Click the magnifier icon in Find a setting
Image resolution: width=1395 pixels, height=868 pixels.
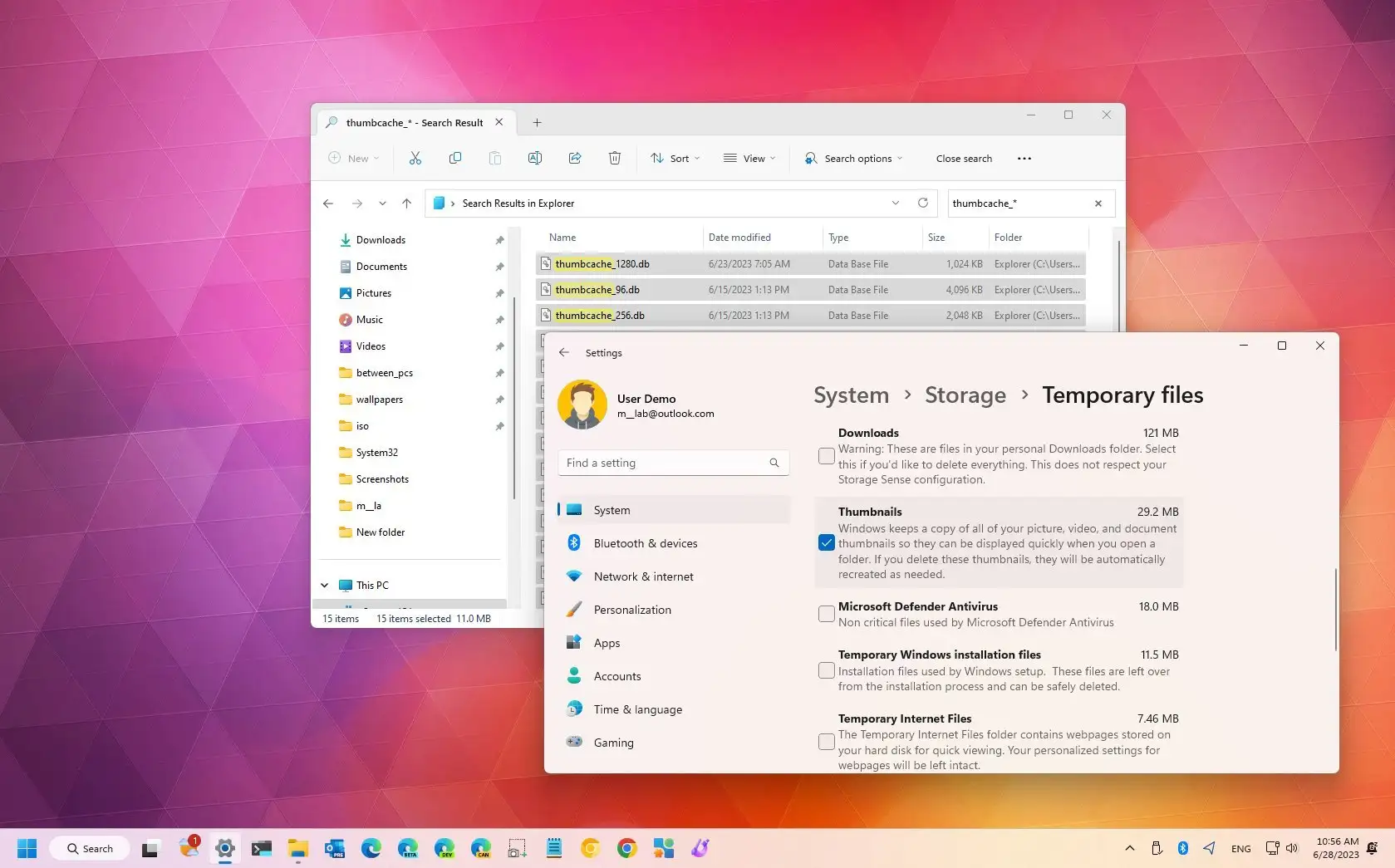pyautogui.click(x=774, y=463)
